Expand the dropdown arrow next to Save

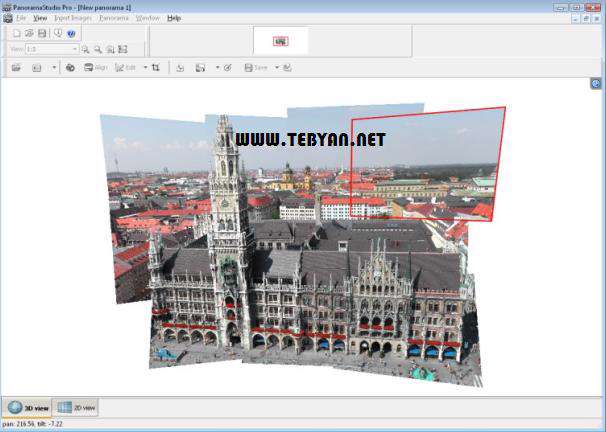277,68
